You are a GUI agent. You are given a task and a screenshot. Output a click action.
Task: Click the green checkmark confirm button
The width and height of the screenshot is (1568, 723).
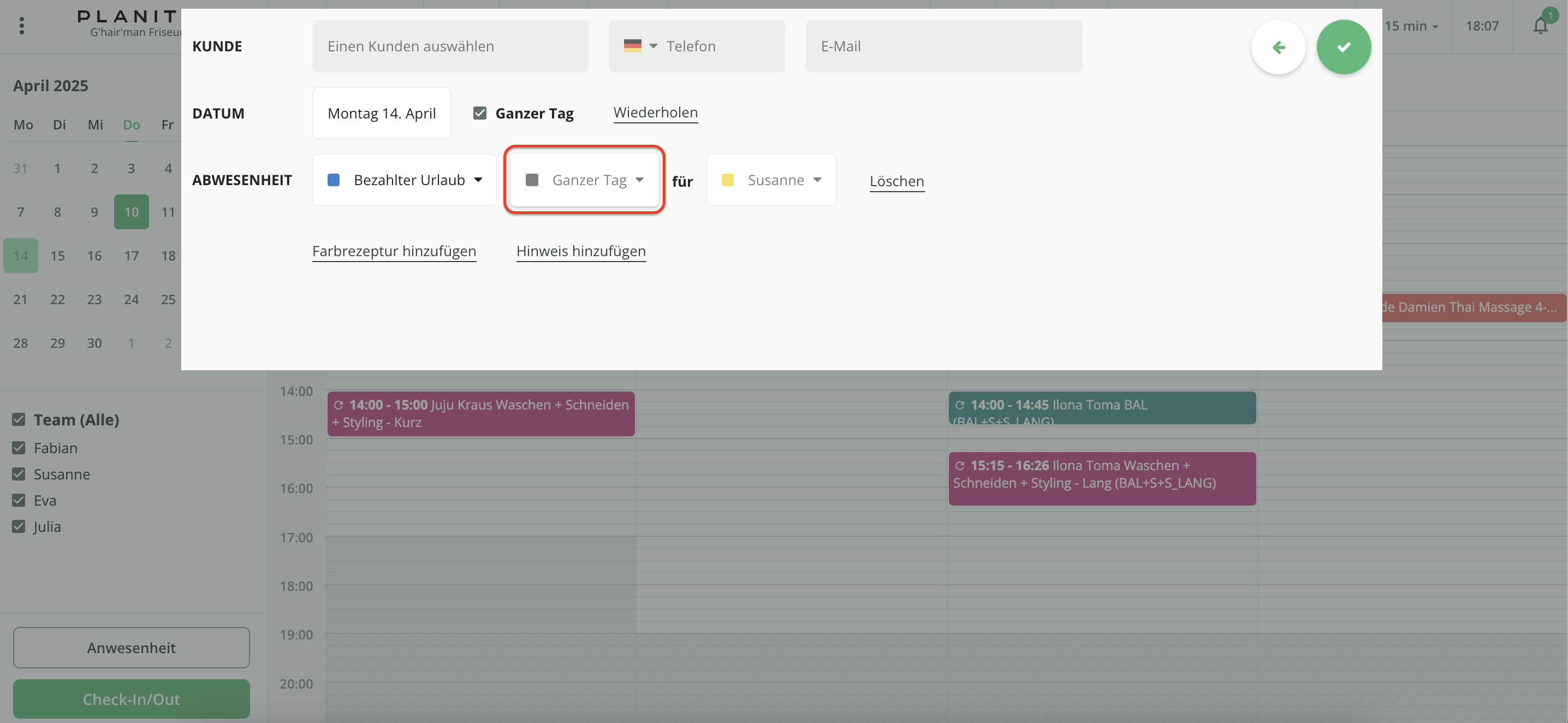(1344, 47)
